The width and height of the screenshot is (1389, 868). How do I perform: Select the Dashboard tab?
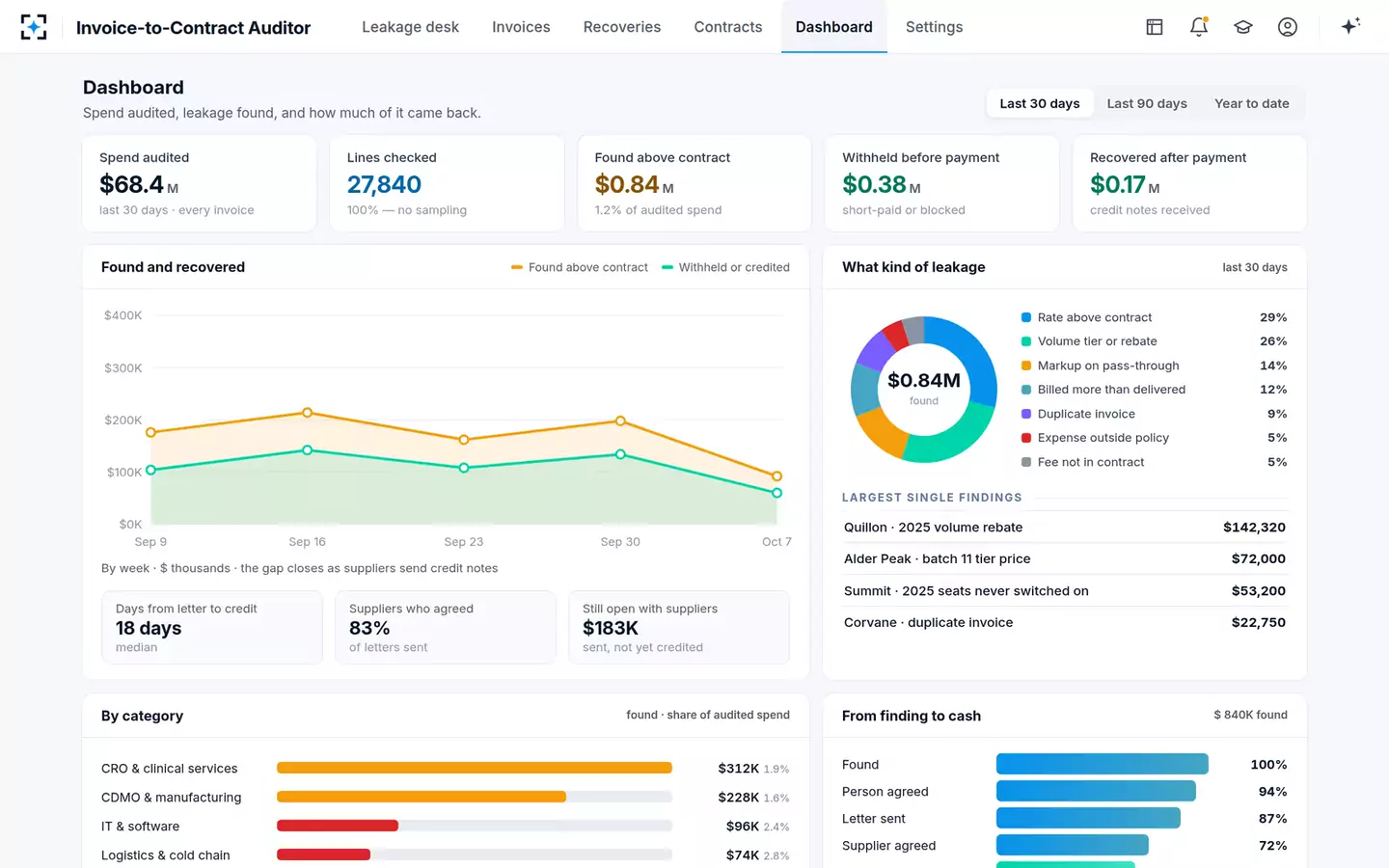[x=834, y=27]
